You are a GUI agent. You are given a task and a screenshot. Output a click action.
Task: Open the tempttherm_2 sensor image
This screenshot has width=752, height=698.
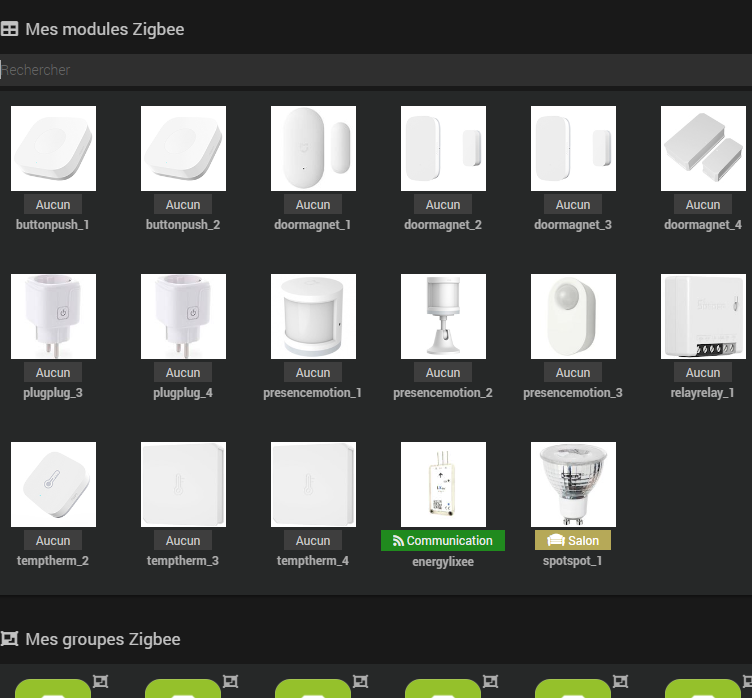[x=53, y=484]
